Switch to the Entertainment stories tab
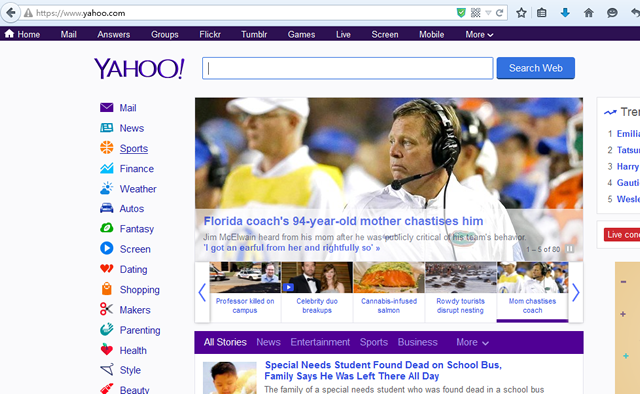640x394 pixels. [320, 342]
